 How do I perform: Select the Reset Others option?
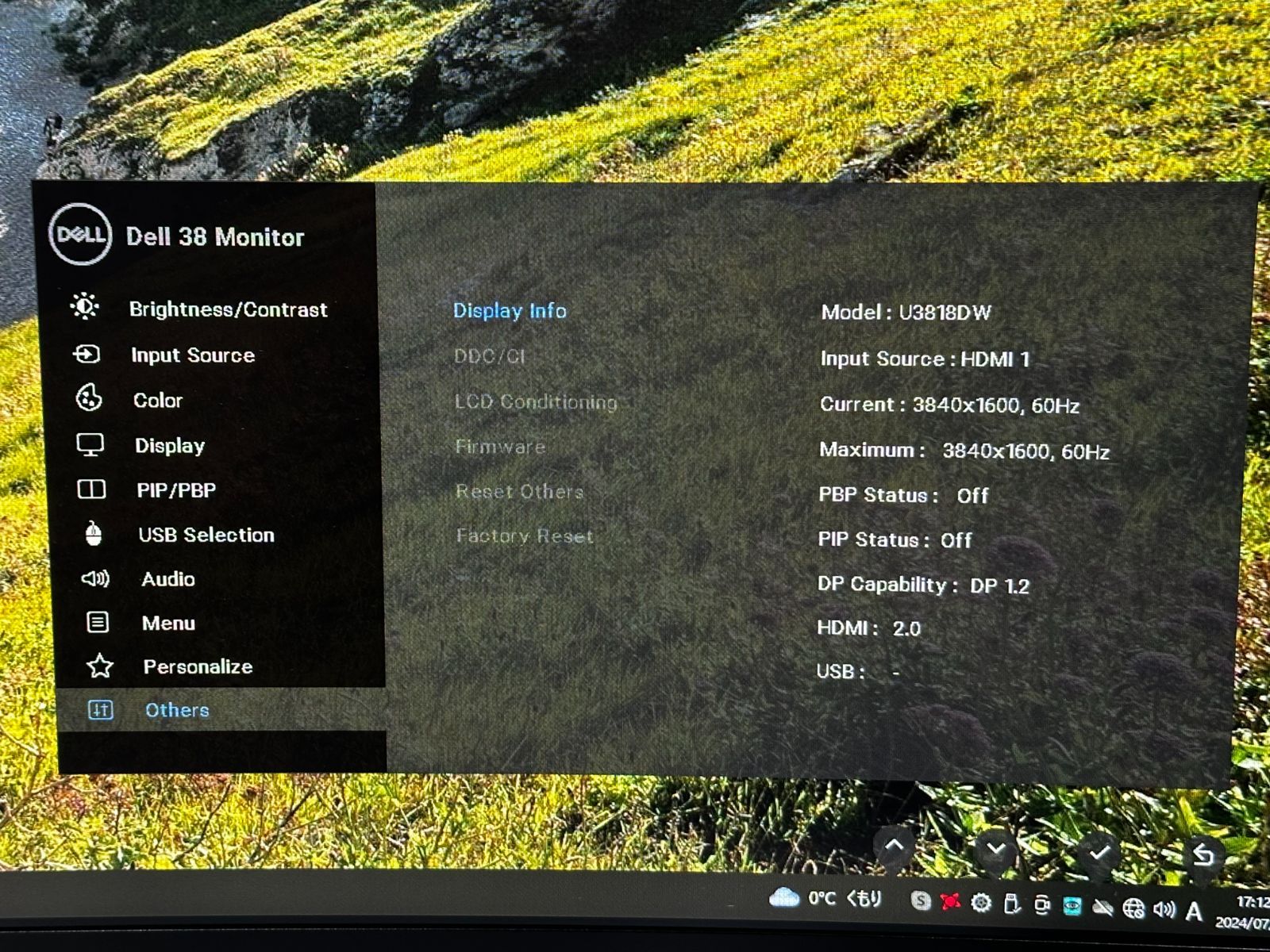(x=519, y=491)
